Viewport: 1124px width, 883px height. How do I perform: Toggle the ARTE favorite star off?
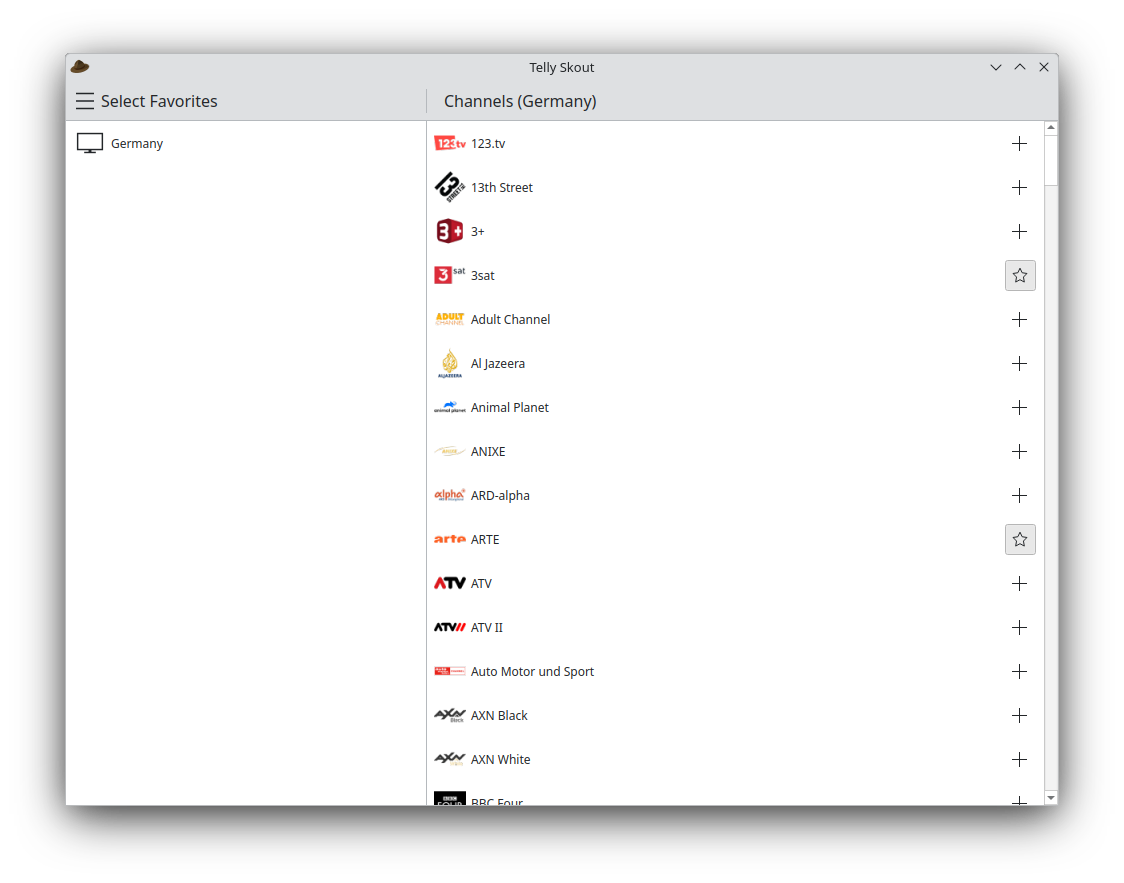coord(1019,540)
